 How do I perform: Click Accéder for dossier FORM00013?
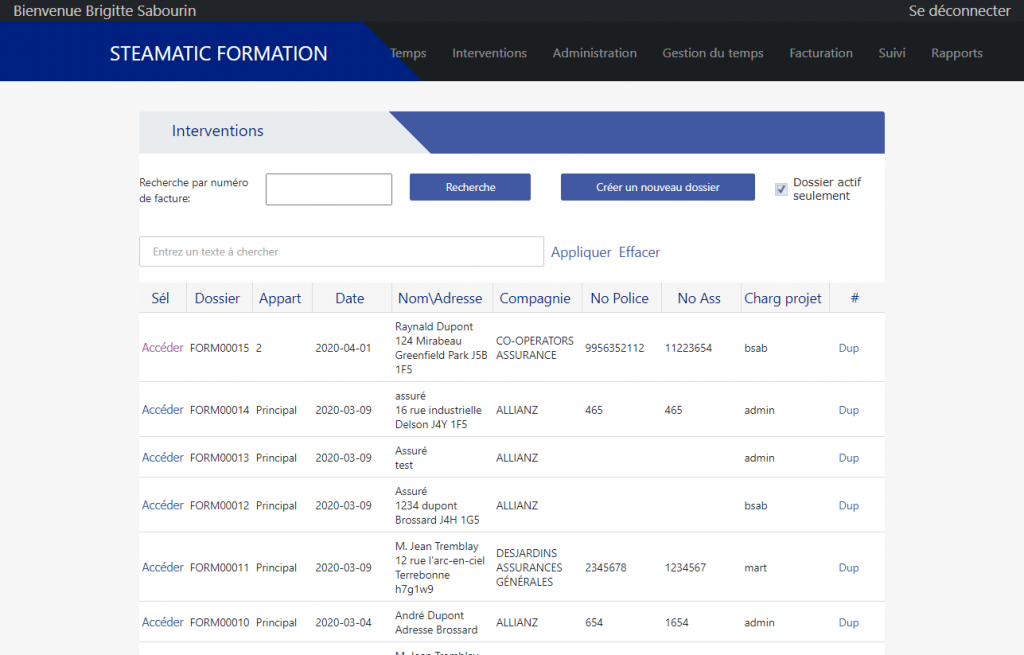[163, 458]
